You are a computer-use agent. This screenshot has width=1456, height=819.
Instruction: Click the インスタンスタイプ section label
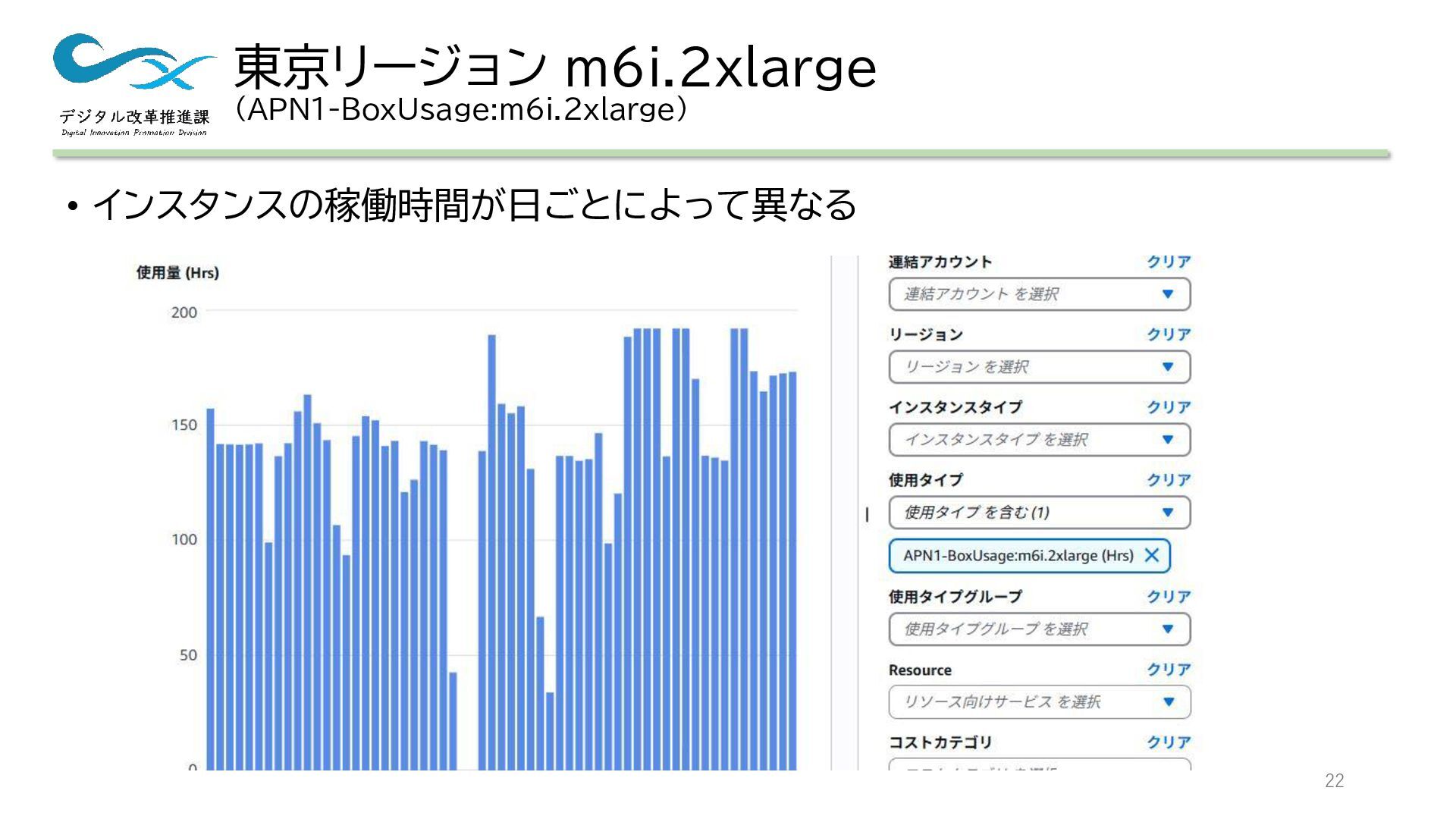pos(955,408)
